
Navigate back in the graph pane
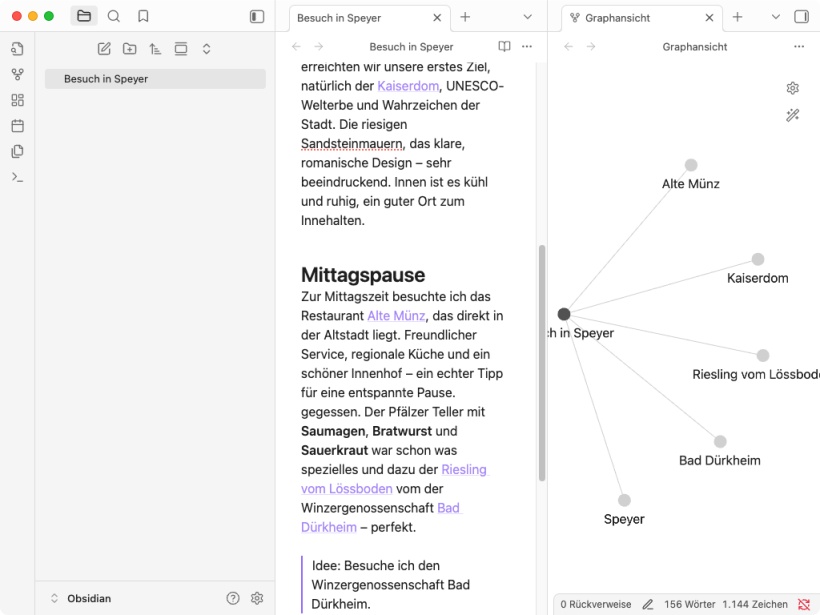(569, 47)
